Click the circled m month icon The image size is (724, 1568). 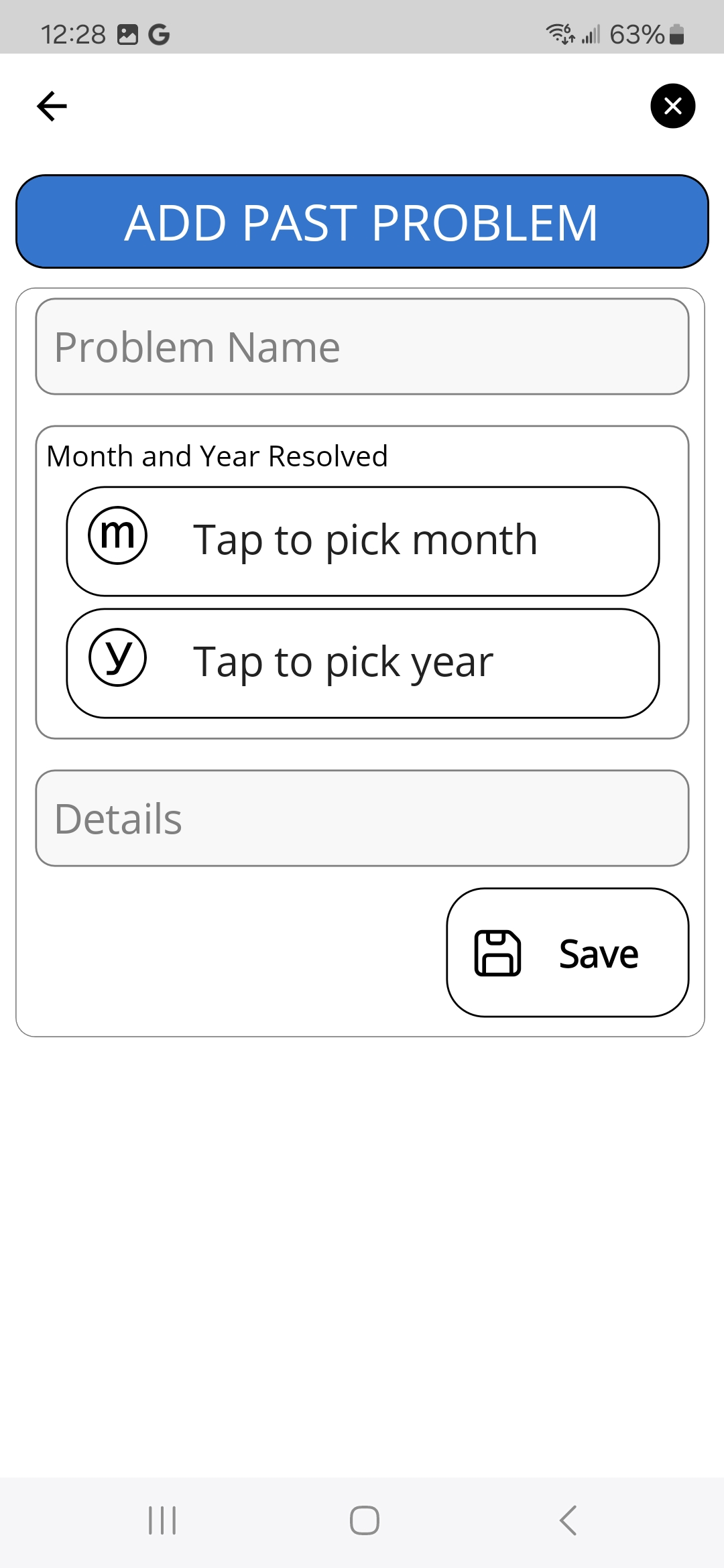(x=118, y=535)
